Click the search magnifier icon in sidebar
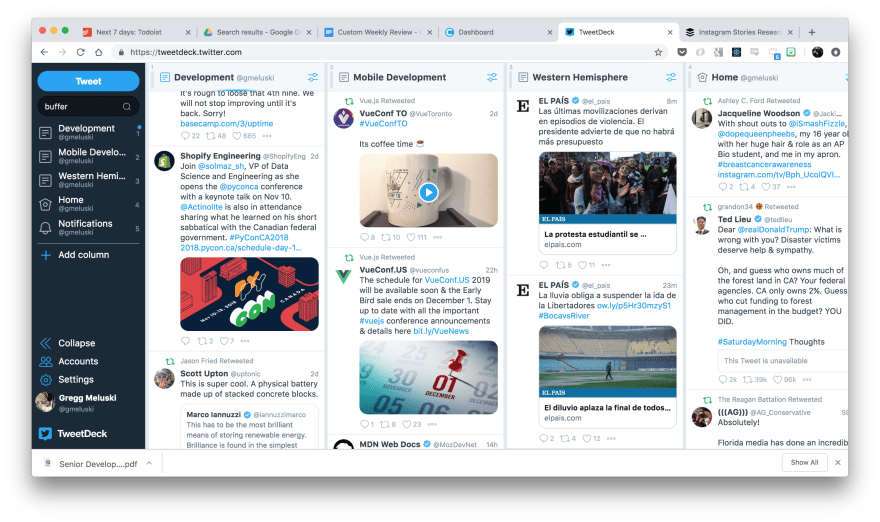 (x=127, y=107)
